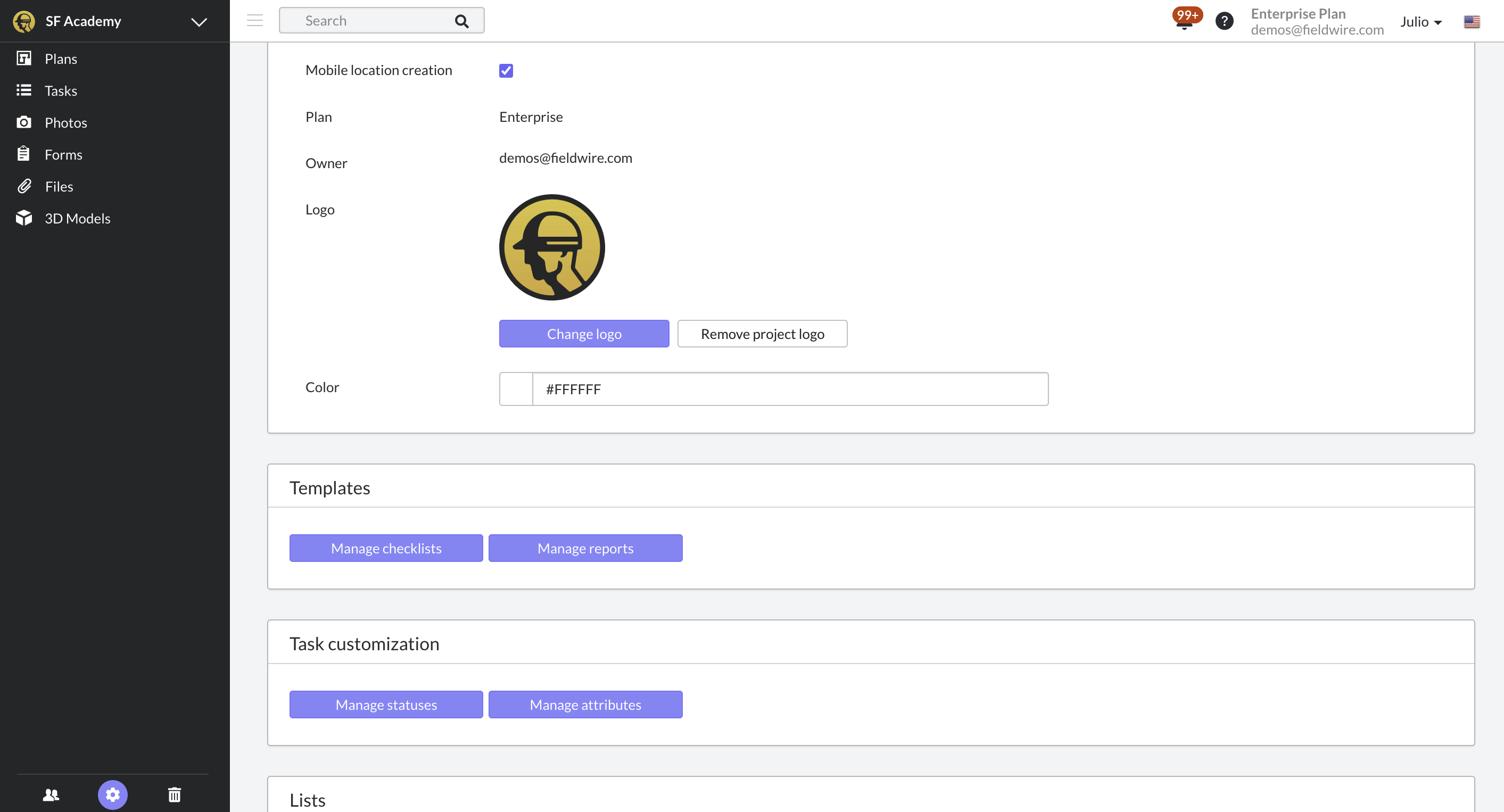1504x812 pixels.
Task: Expand the SF Academy project switcher chevron
Action: click(x=199, y=22)
